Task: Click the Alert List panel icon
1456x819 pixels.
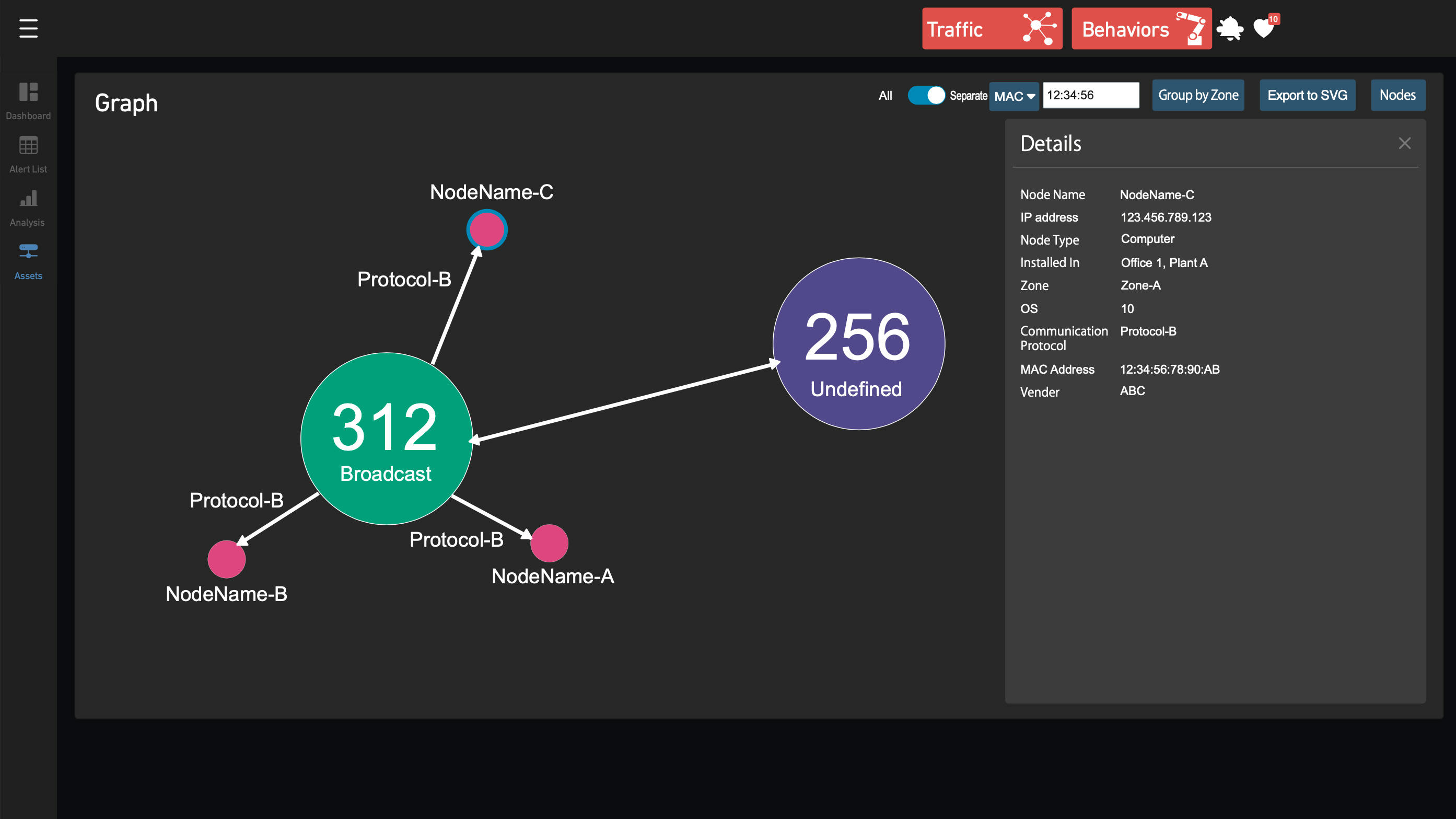Action: tap(28, 153)
